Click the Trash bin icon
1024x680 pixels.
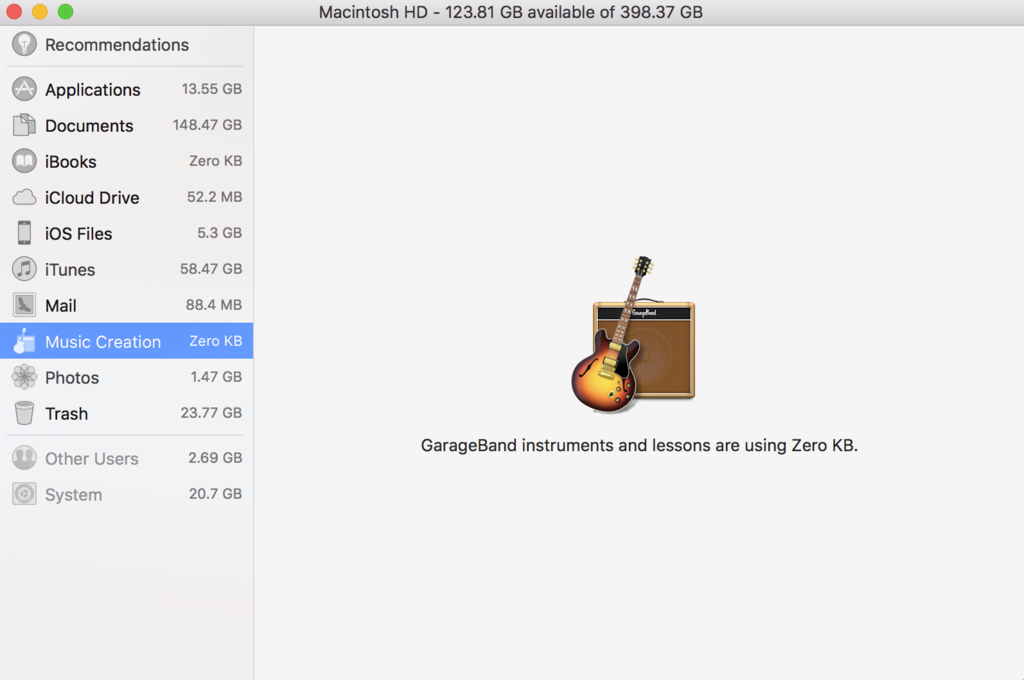click(24, 413)
